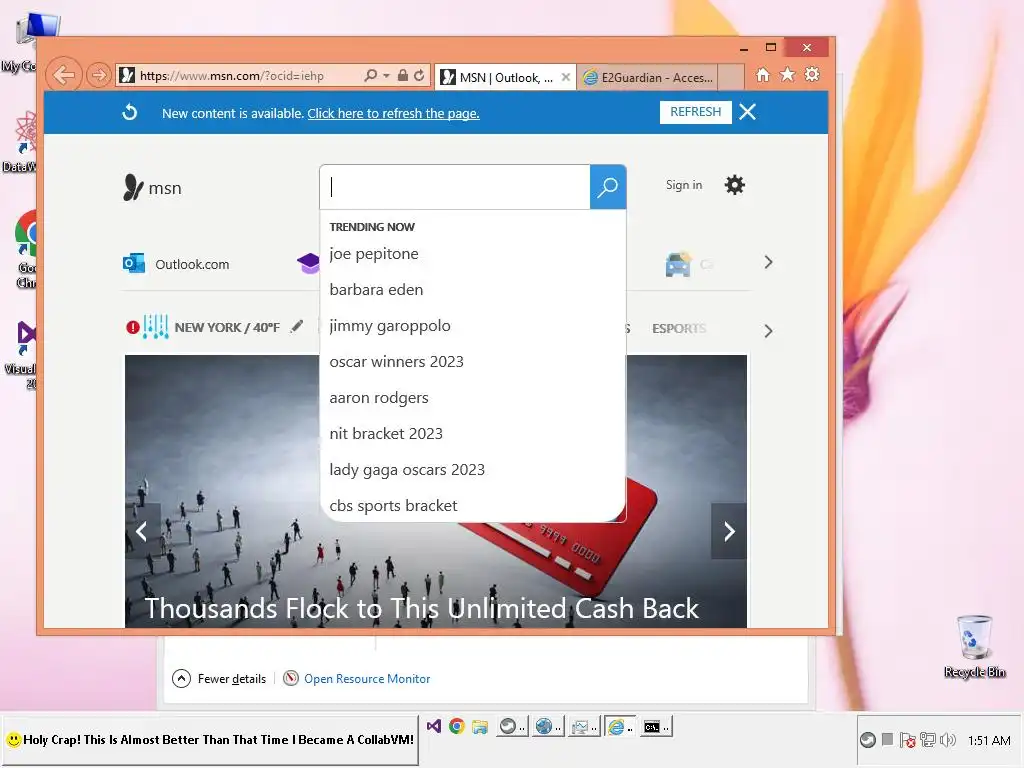Switch to the globe app taskbar button
This screenshot has height=768, width=1024.
pos(547,726)
